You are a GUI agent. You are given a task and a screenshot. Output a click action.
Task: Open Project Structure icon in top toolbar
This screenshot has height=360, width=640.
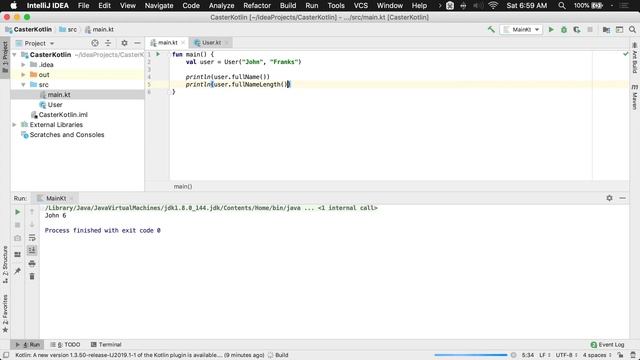click(x=607, y=29)
